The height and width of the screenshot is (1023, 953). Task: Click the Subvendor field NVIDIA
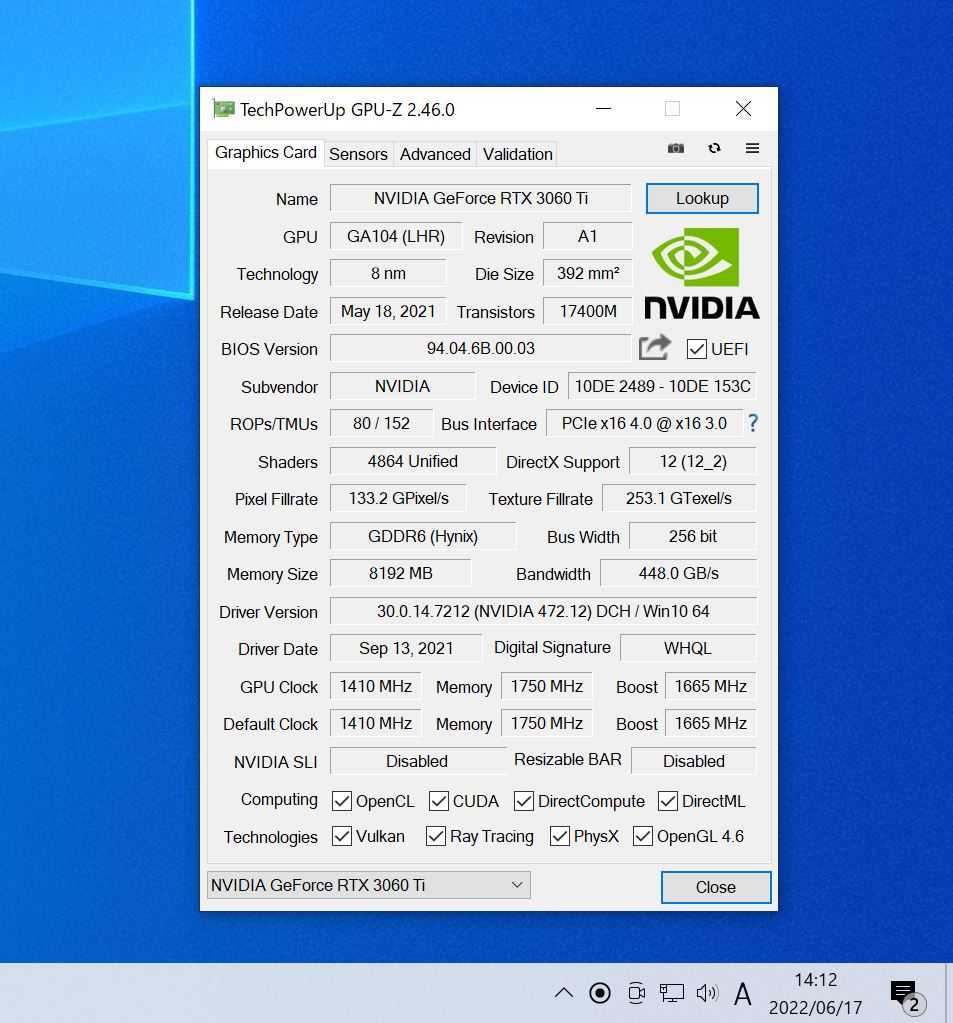pyautogui.click(x=402, y=386)
